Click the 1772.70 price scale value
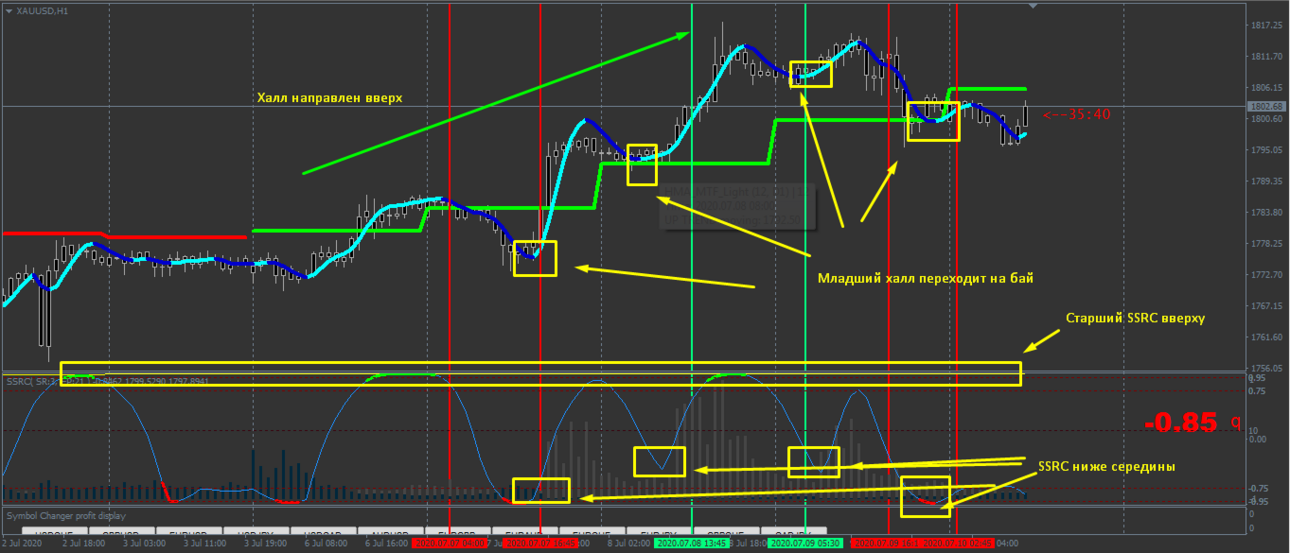1290x553 pixels. click(1265, 274)
